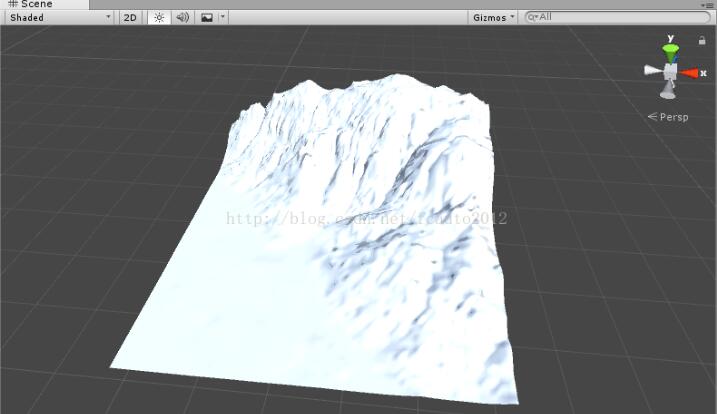Select the Scene tab
This screenshot has height=414, width=717.
[30, 4]
